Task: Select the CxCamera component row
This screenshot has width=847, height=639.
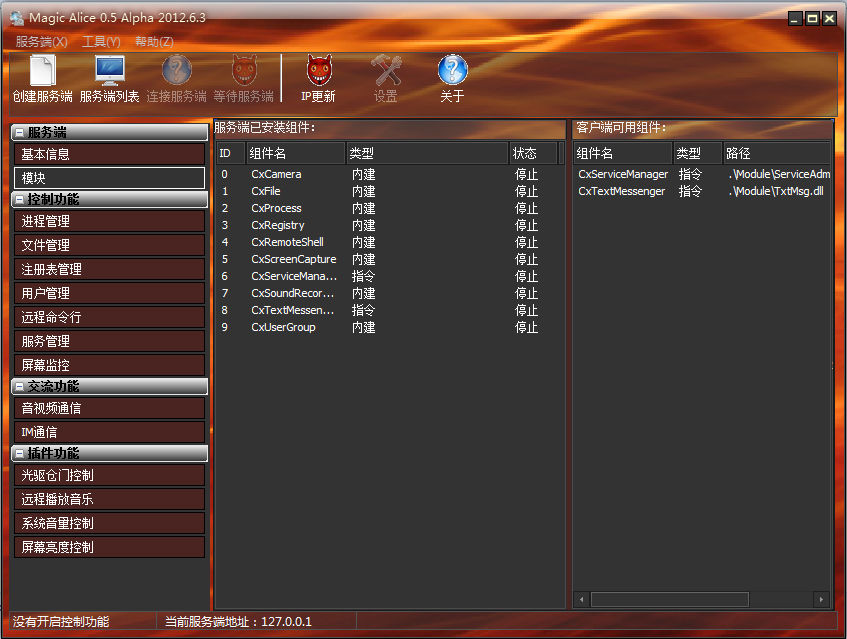Action: point(389,174)
